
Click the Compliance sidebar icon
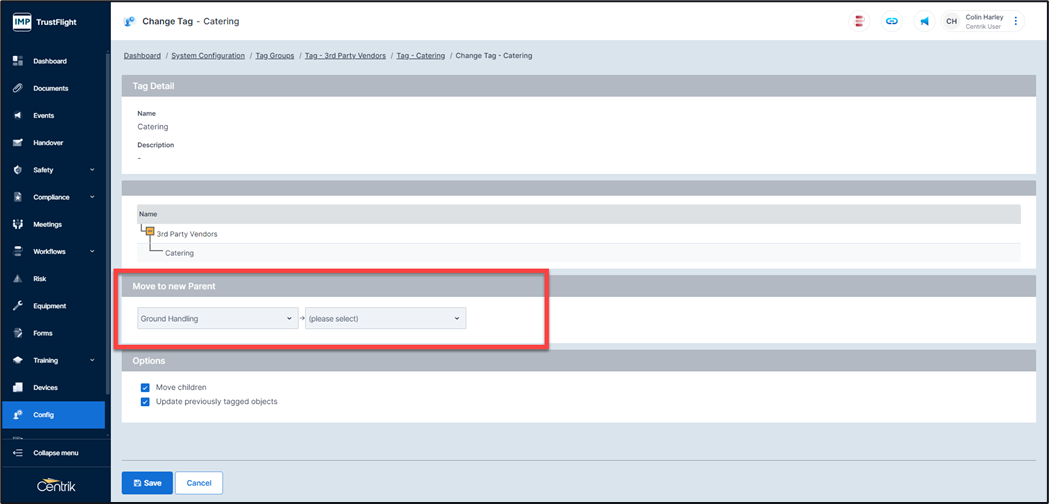[x=18, y=197]
